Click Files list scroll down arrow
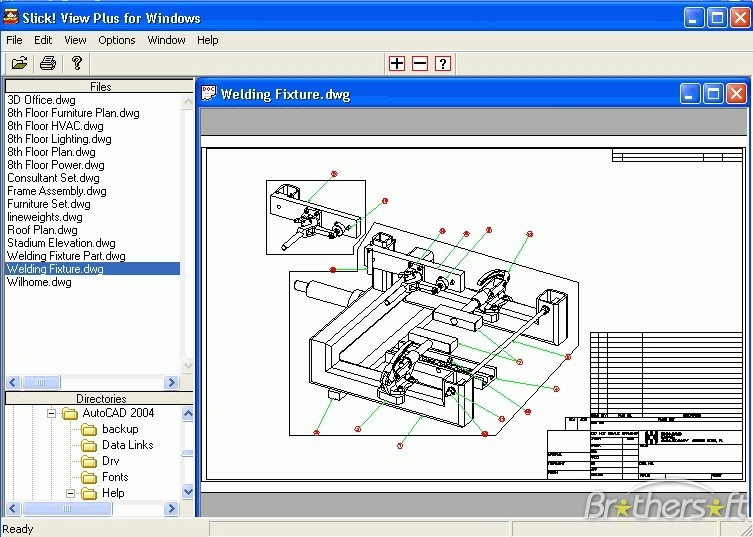Screen dimensions: 753x537 click(188, 366)
